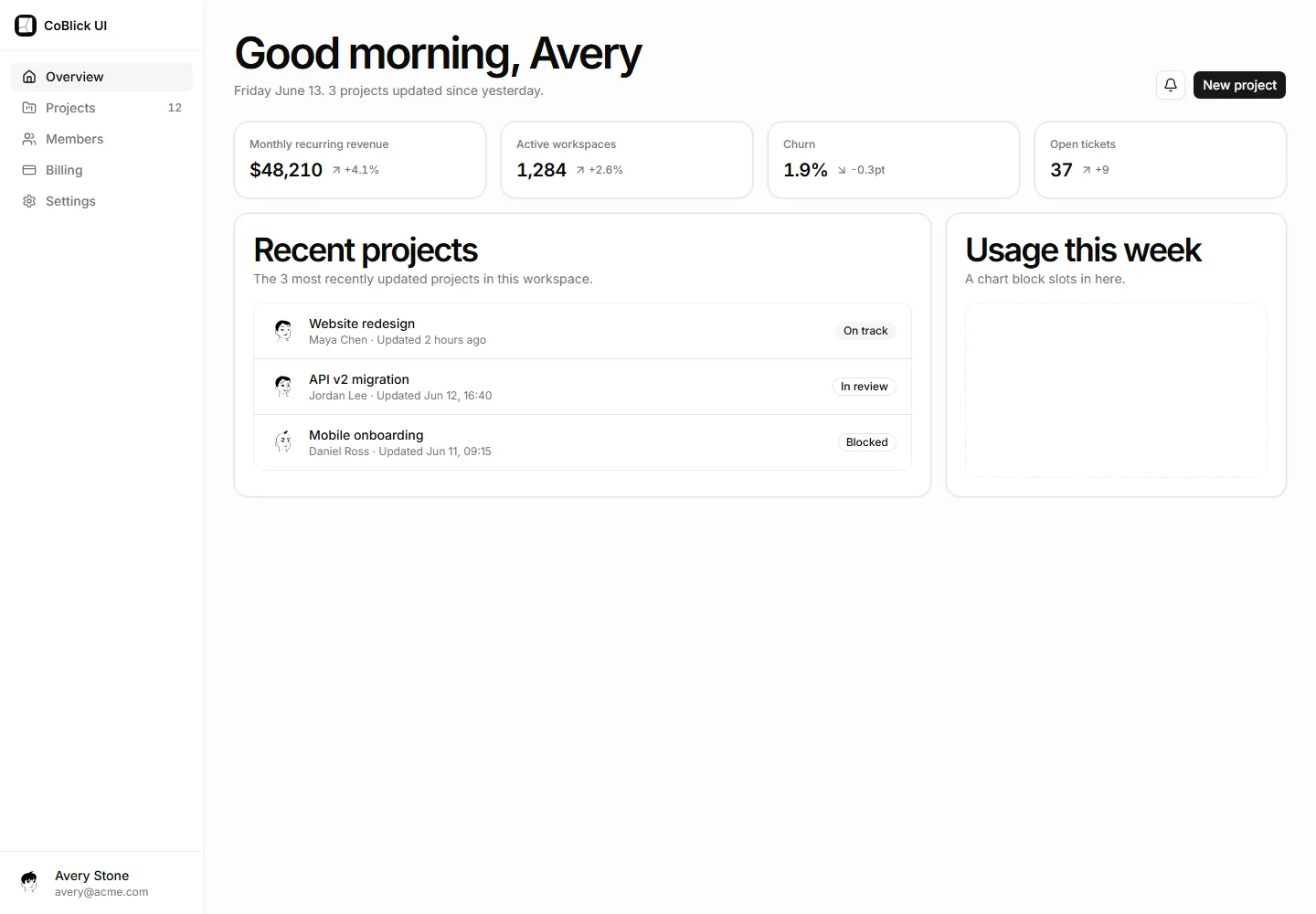Viewport: 1316px width, 914px height.
Task: Click the On track status badge
Action: coord(865,331)
